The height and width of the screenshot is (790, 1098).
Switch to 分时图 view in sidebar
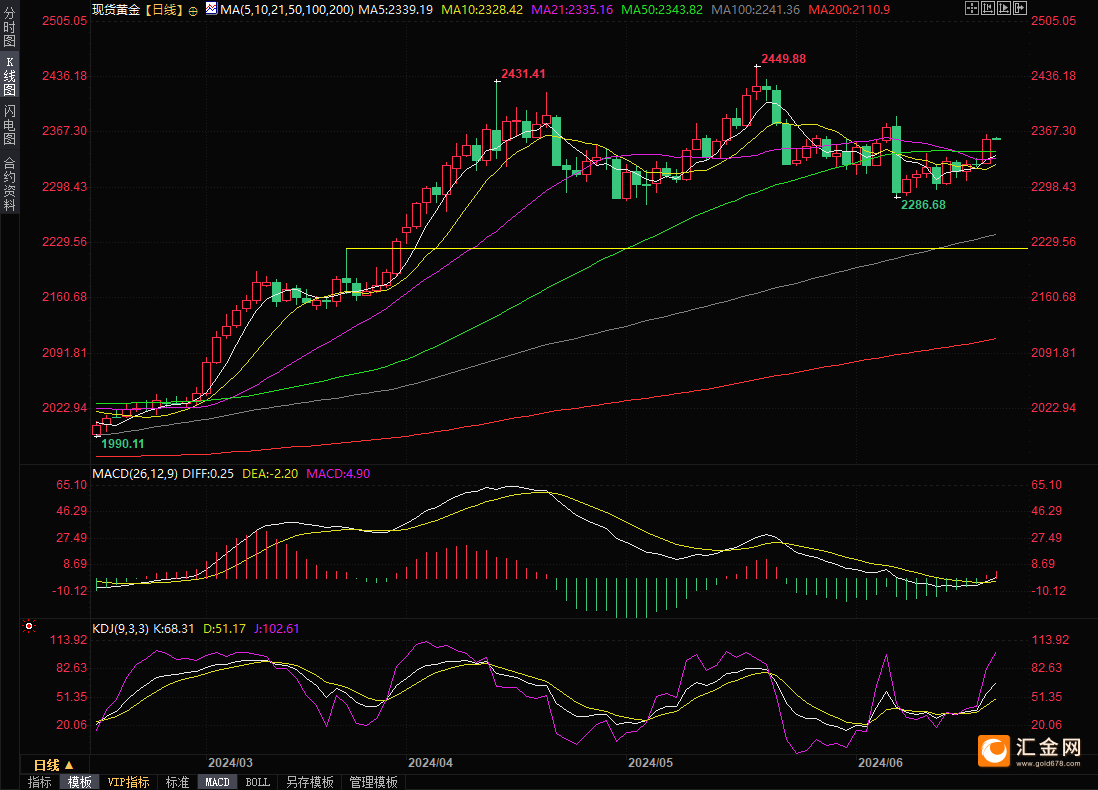click(9, 26)
